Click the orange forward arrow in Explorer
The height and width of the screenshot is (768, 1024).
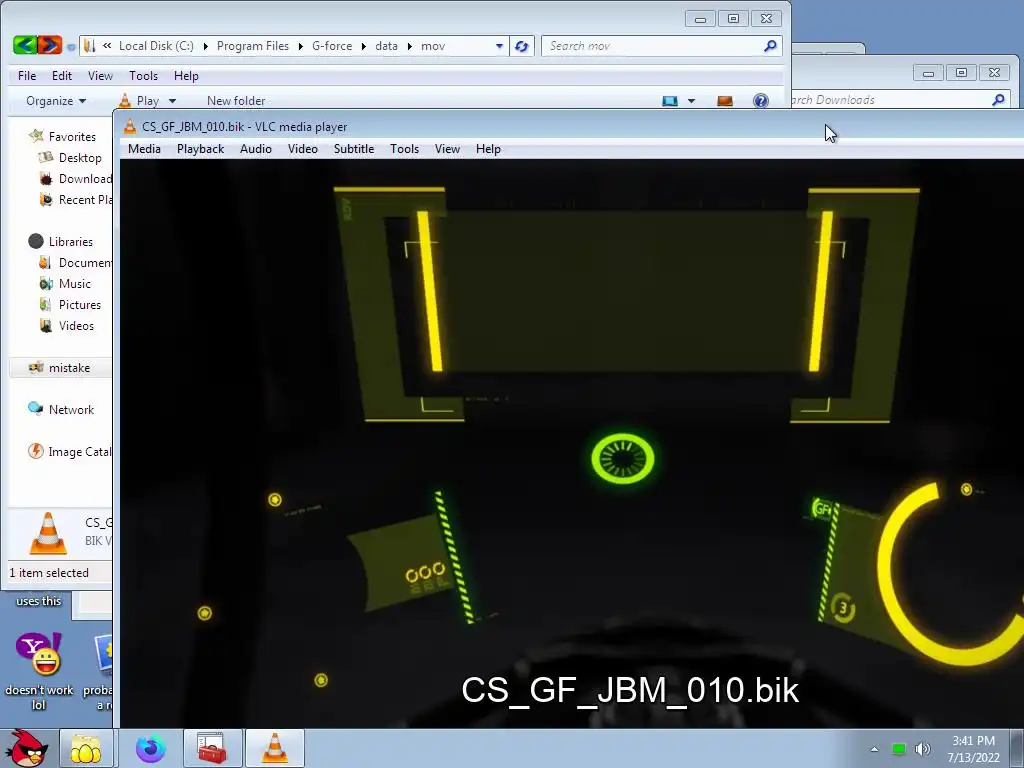coord(50,45)
